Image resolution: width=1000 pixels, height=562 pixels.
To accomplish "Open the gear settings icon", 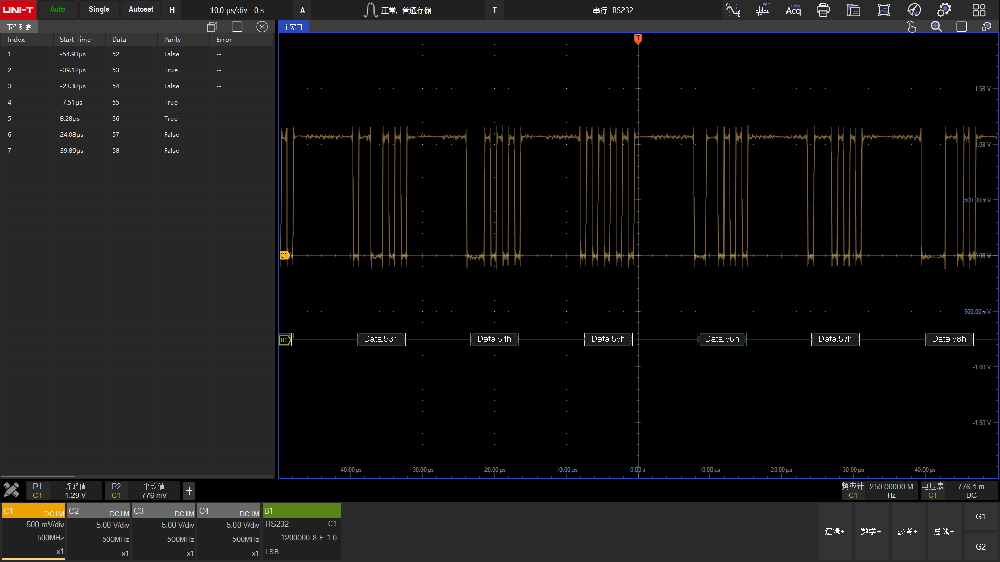I will (x=943, y=10).
